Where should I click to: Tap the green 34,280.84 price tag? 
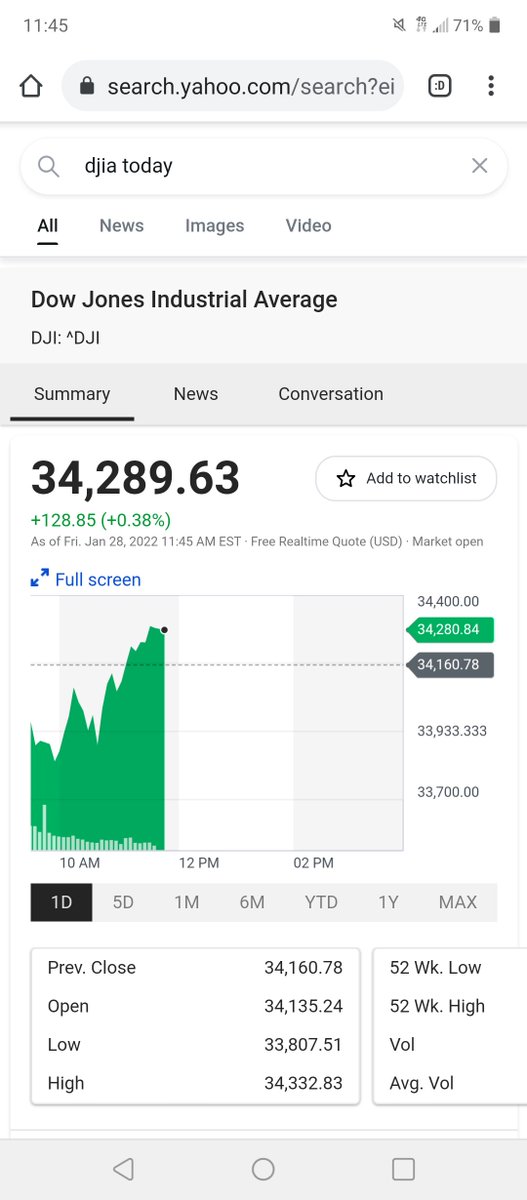click(450, 630)
